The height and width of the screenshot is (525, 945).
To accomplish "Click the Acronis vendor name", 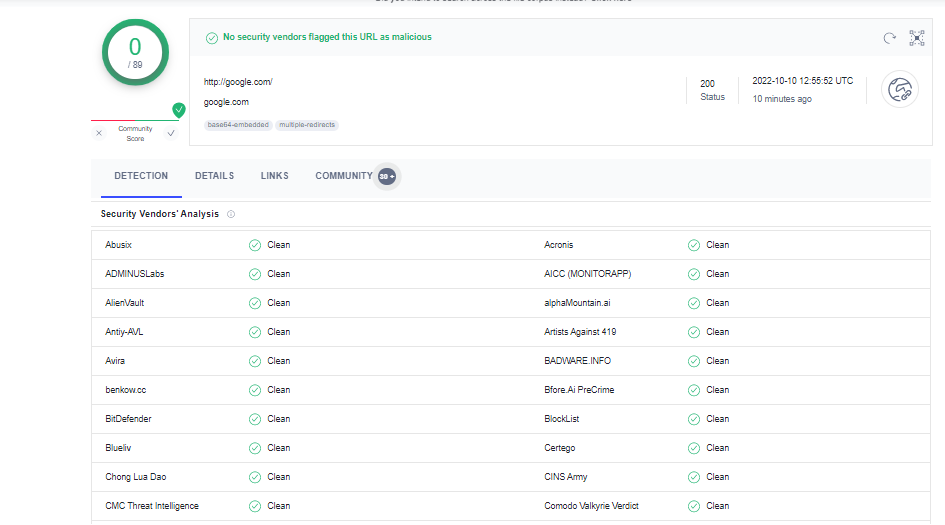I will [x=559, y=245].
